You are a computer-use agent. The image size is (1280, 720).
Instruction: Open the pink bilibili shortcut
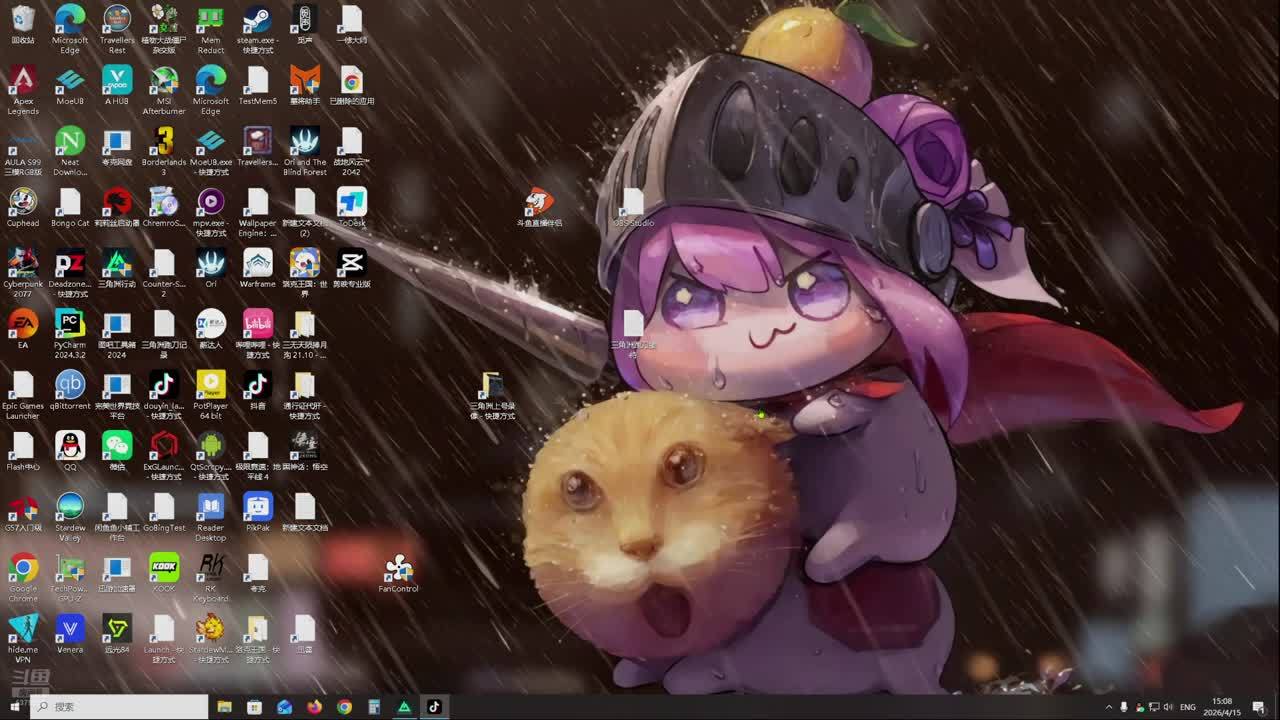pos(257,324)
